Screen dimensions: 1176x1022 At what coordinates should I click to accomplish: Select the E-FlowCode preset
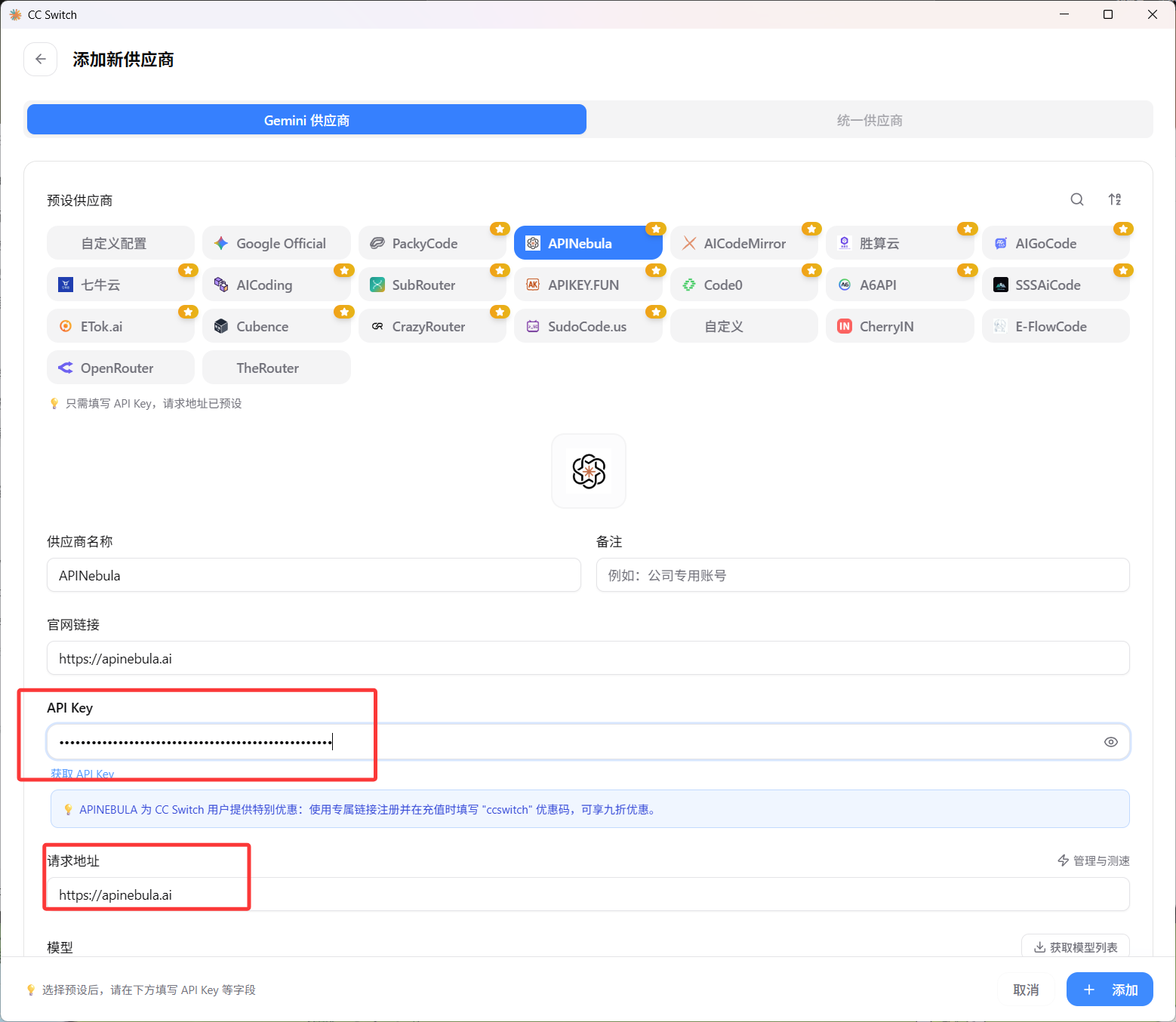coord(1056,326)
